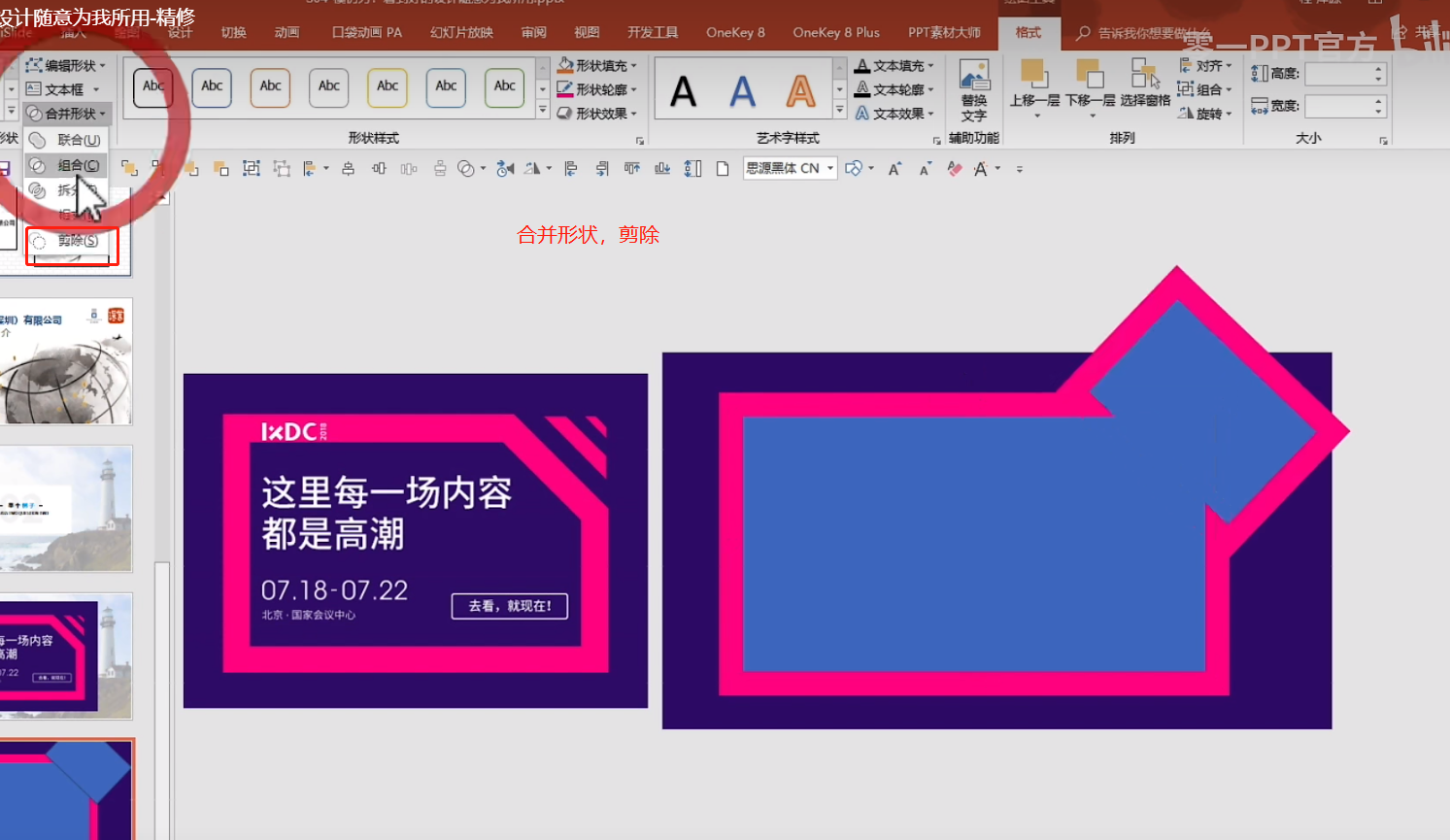This screenshot has width=1450, height=840.
Task: Open 形状轮廓 shape outline options
Action: click(x=597, y=89)
